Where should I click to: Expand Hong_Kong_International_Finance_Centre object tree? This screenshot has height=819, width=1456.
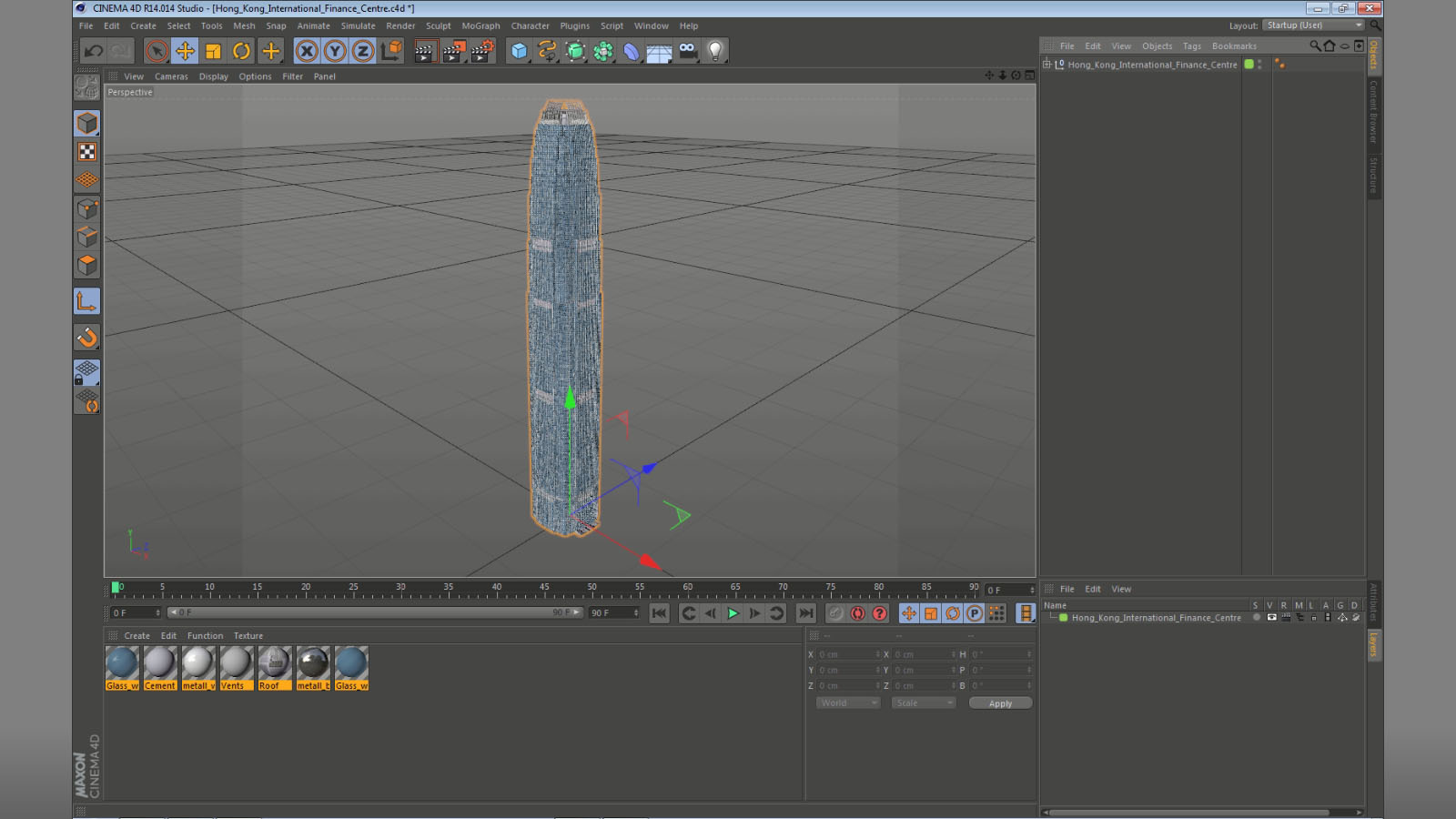click(x=1046, y=65)
